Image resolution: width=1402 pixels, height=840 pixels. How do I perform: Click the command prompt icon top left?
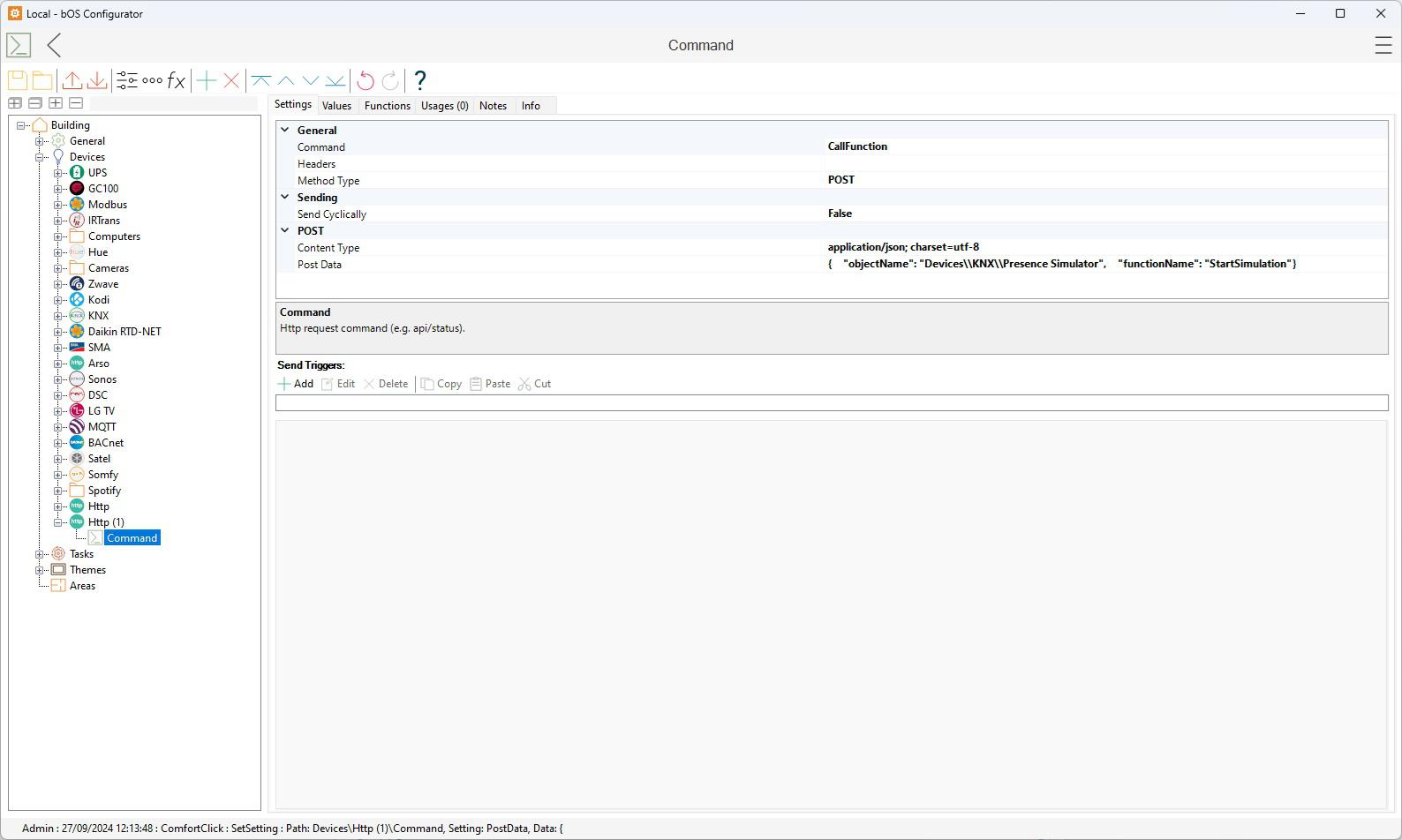tap(19, 45)
